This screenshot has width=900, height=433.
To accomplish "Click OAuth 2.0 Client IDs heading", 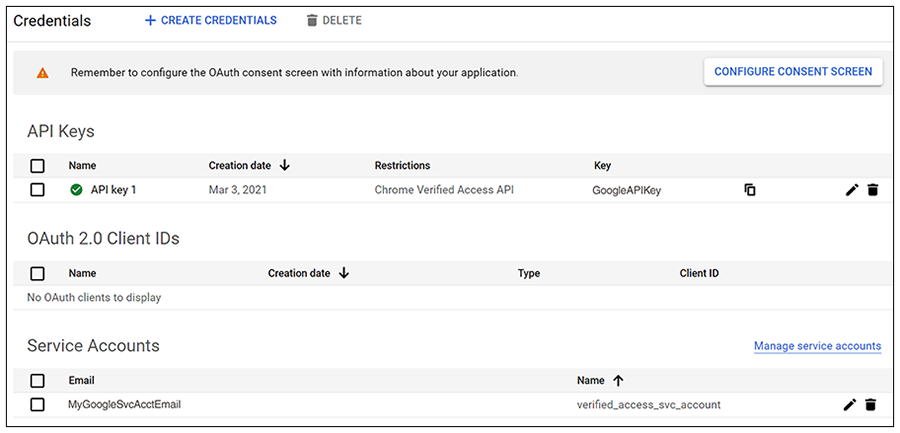I will pyautogui.click(x=103, y=238).
